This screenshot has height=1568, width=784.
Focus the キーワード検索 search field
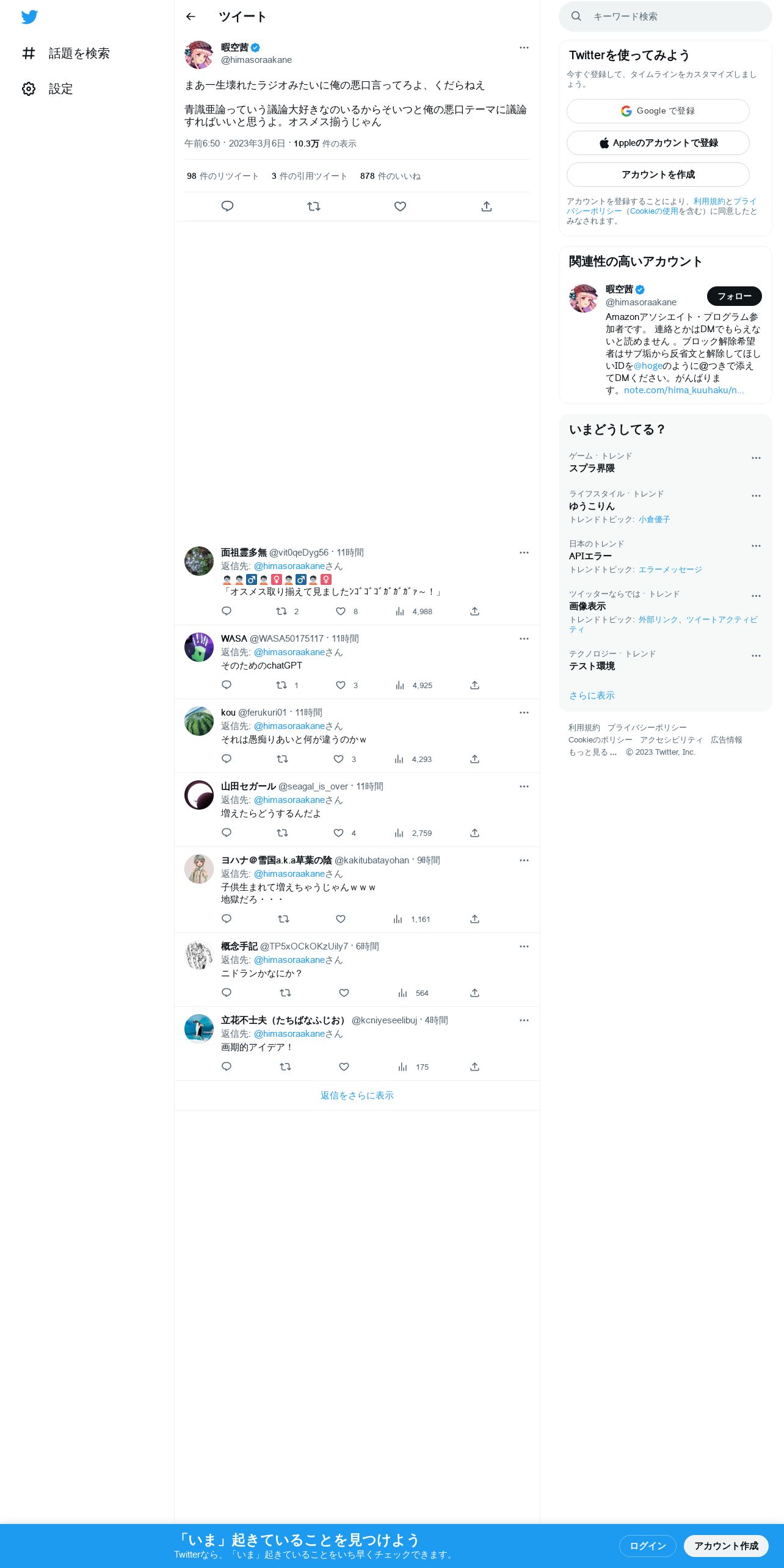pyautogui.click(x=666, y=16)
